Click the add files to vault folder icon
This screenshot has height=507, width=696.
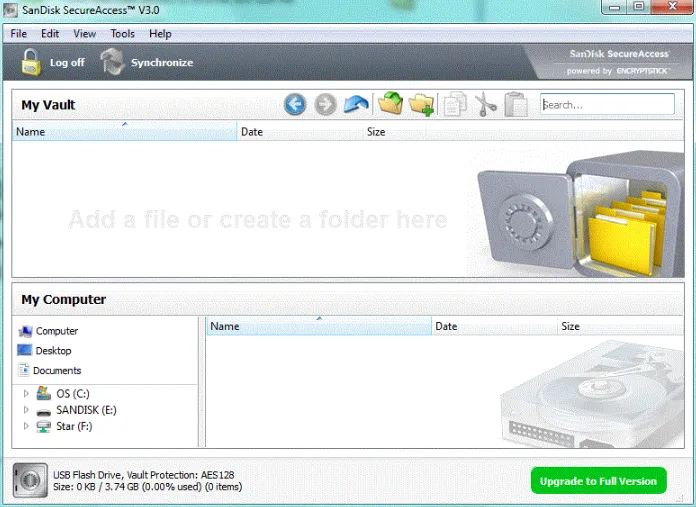tap(391, 103)
